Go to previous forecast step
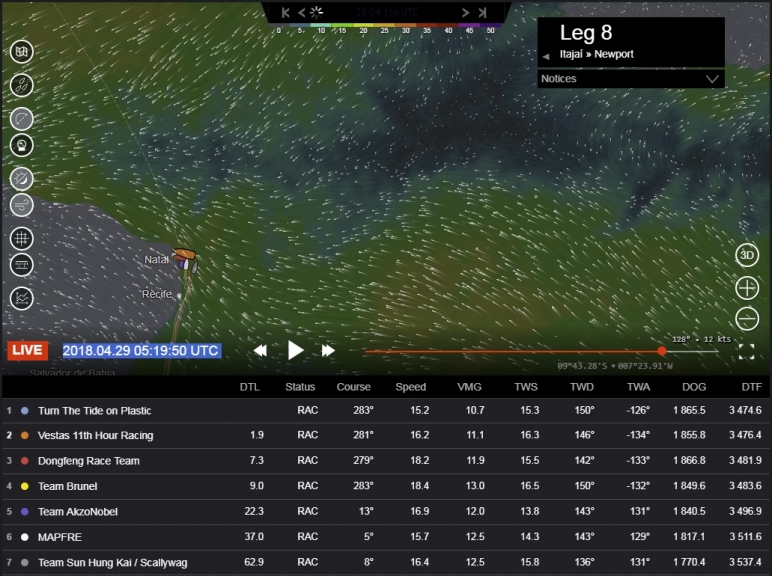772x576 pixels. pyautogui.click(x=301, y=13)
